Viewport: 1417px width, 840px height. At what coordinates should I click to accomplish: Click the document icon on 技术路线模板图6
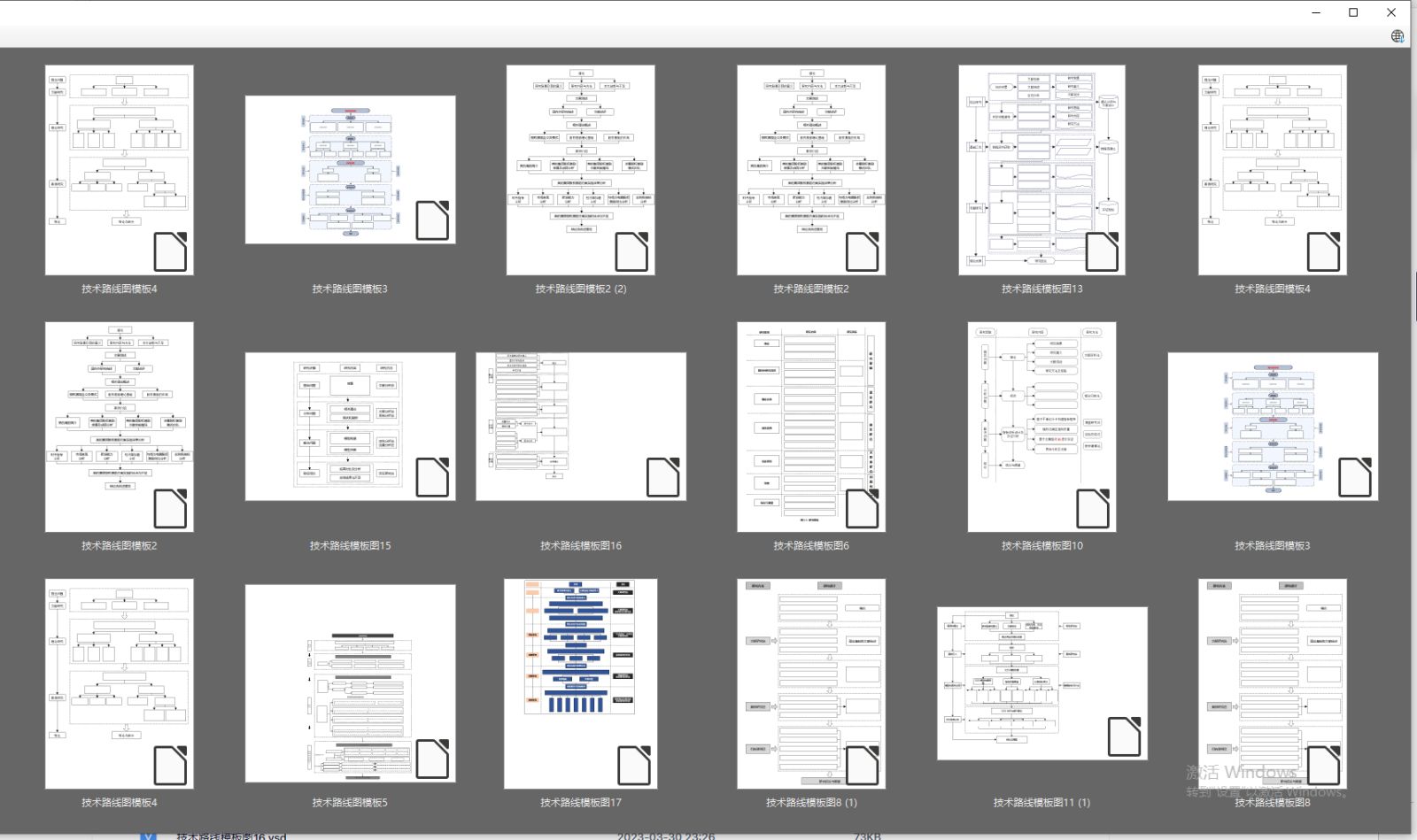click(x=863, y=509)
